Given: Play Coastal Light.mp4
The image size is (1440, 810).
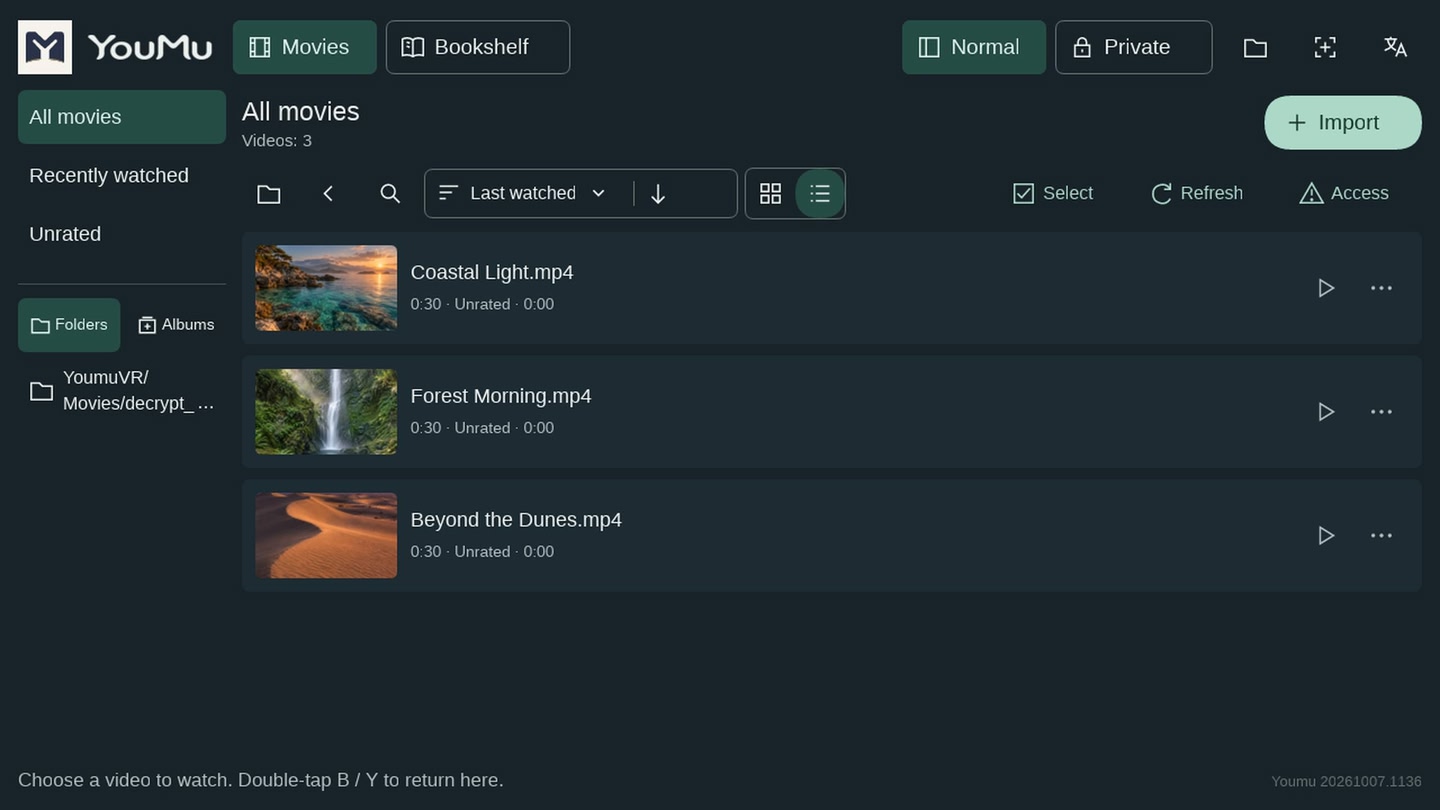Looking at the screenshot, I should click(x=1326, y=288).
